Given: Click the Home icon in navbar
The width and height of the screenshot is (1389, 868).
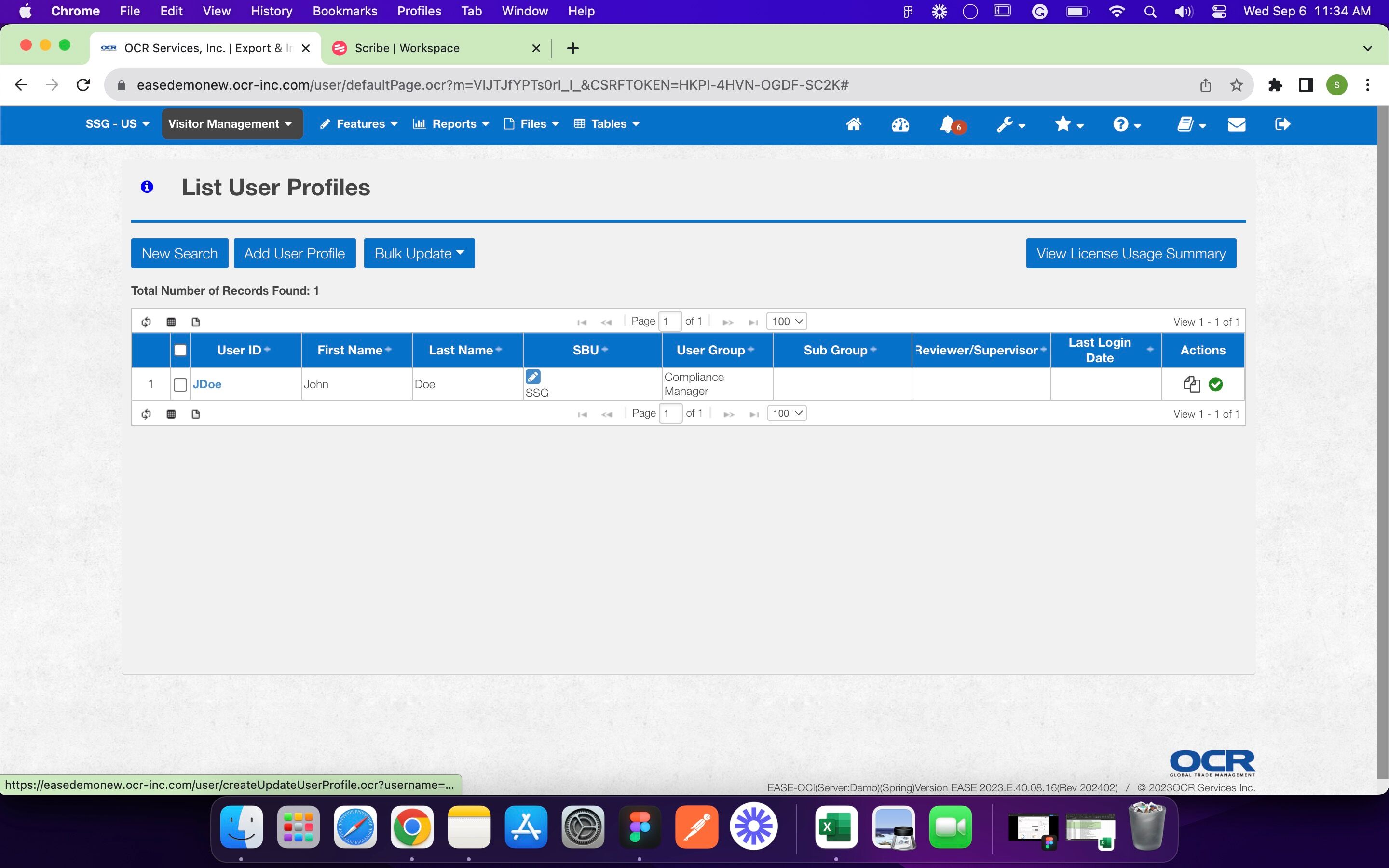Looking at the screenshot, I should click(x=854, y=124).
